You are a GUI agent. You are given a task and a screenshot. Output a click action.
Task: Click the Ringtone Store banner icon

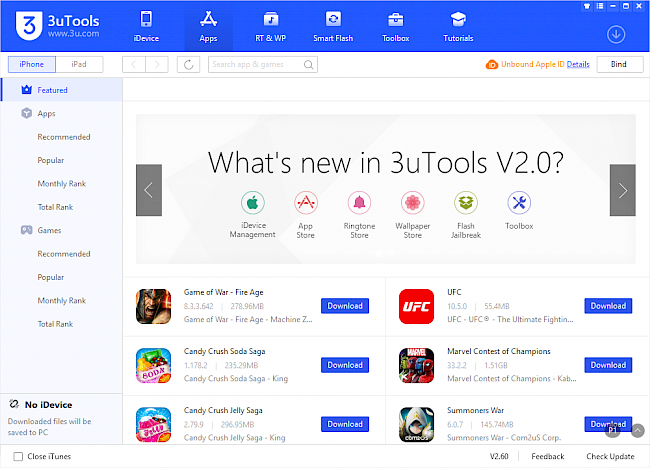coord(359,203)
